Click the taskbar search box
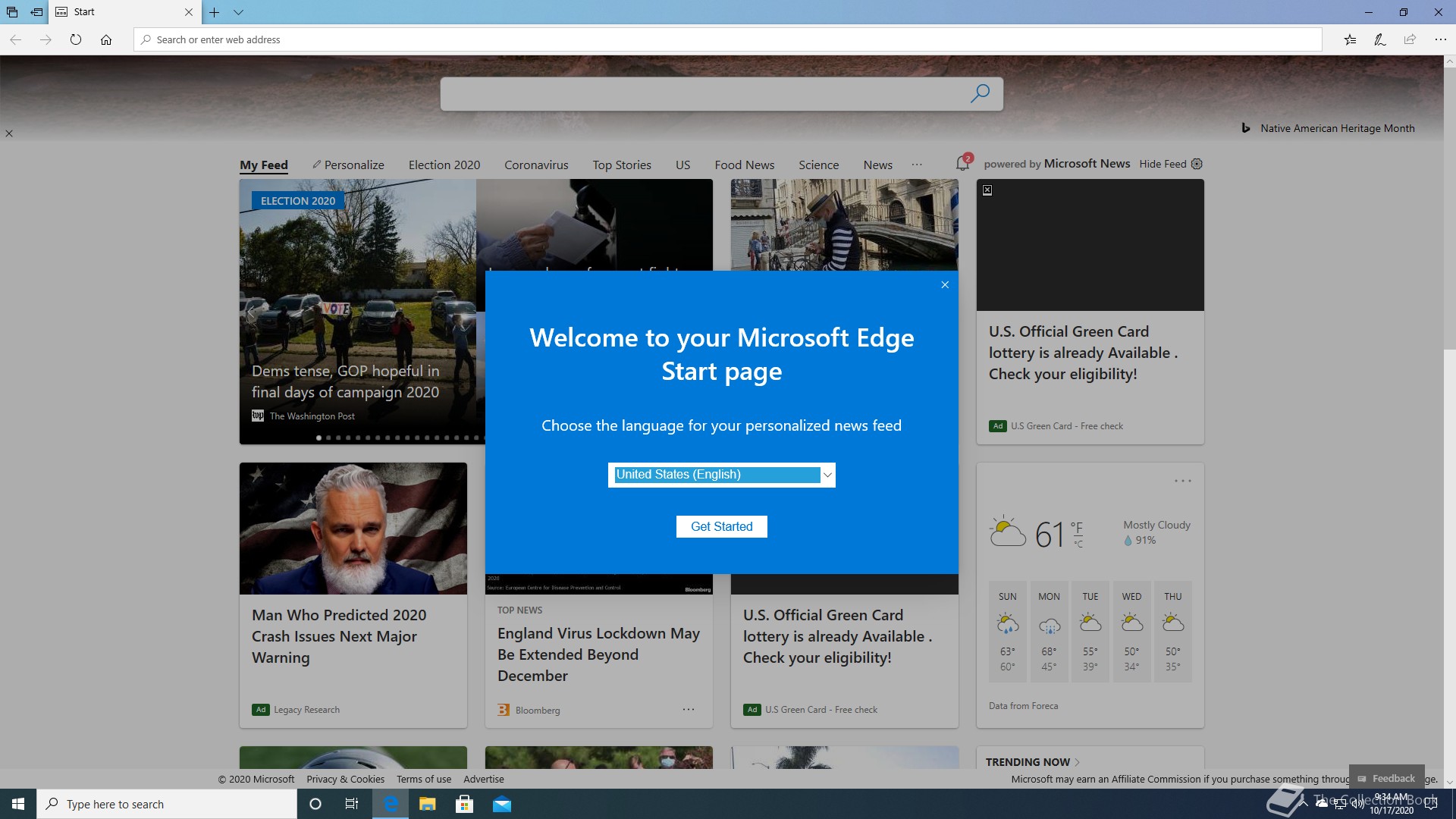Image resolution: width=1456 pixels, height=819 pixels. click(167, 804)
